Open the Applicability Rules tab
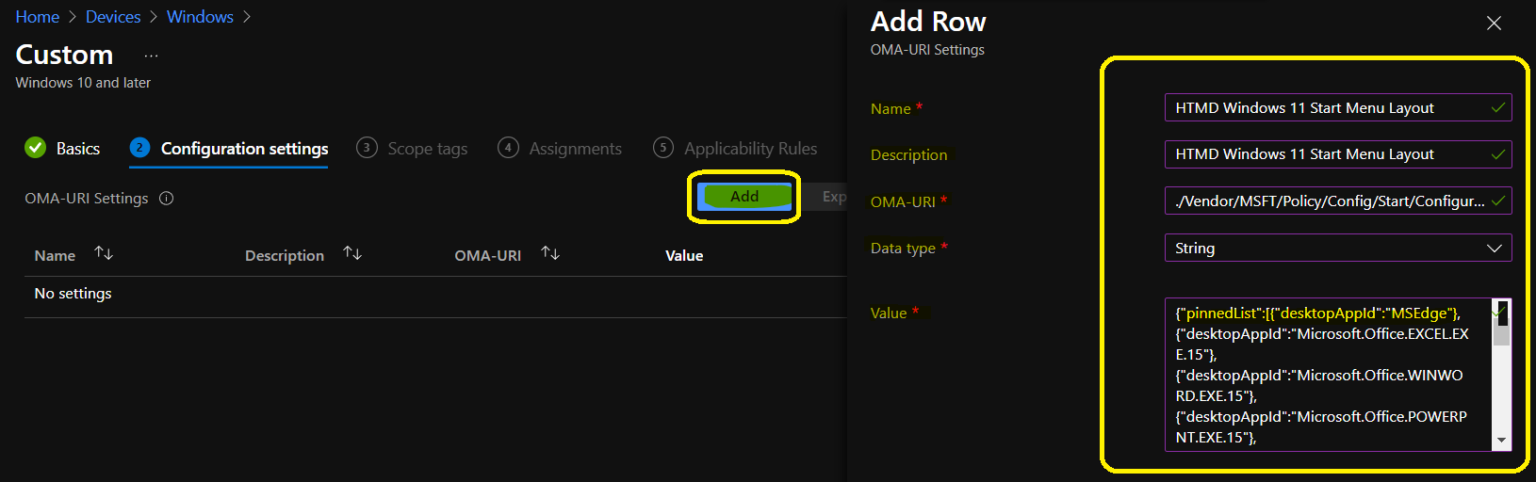This screenshot has width=1536, height=482. coord(750,149)
